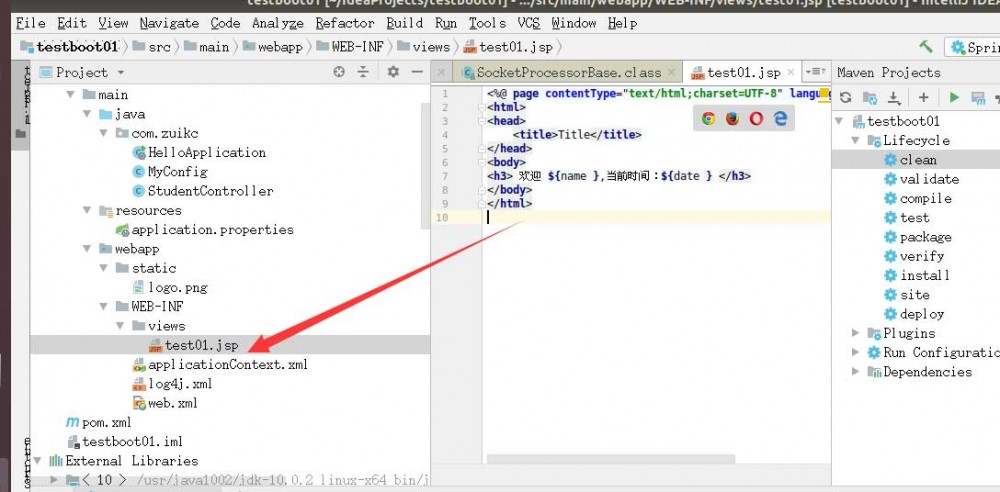Collapse External Libraries node arrow
The image size is (1000, 492).
pyautogui.click(x=38, y=461)
